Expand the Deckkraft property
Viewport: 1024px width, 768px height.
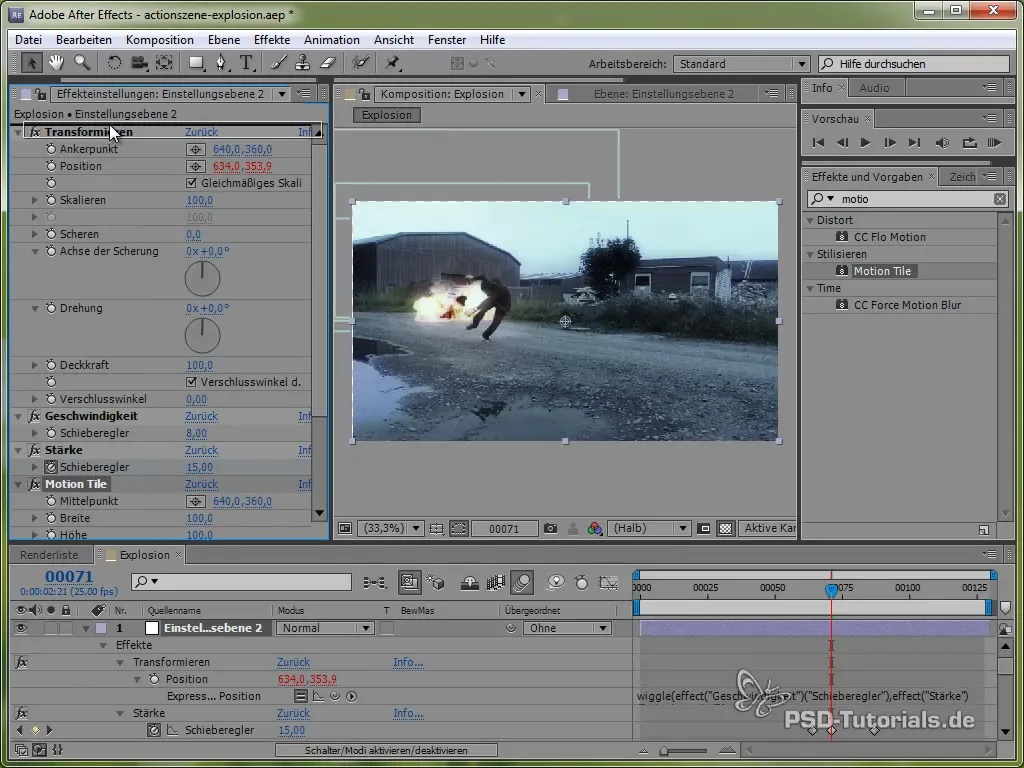pos(35,366)
